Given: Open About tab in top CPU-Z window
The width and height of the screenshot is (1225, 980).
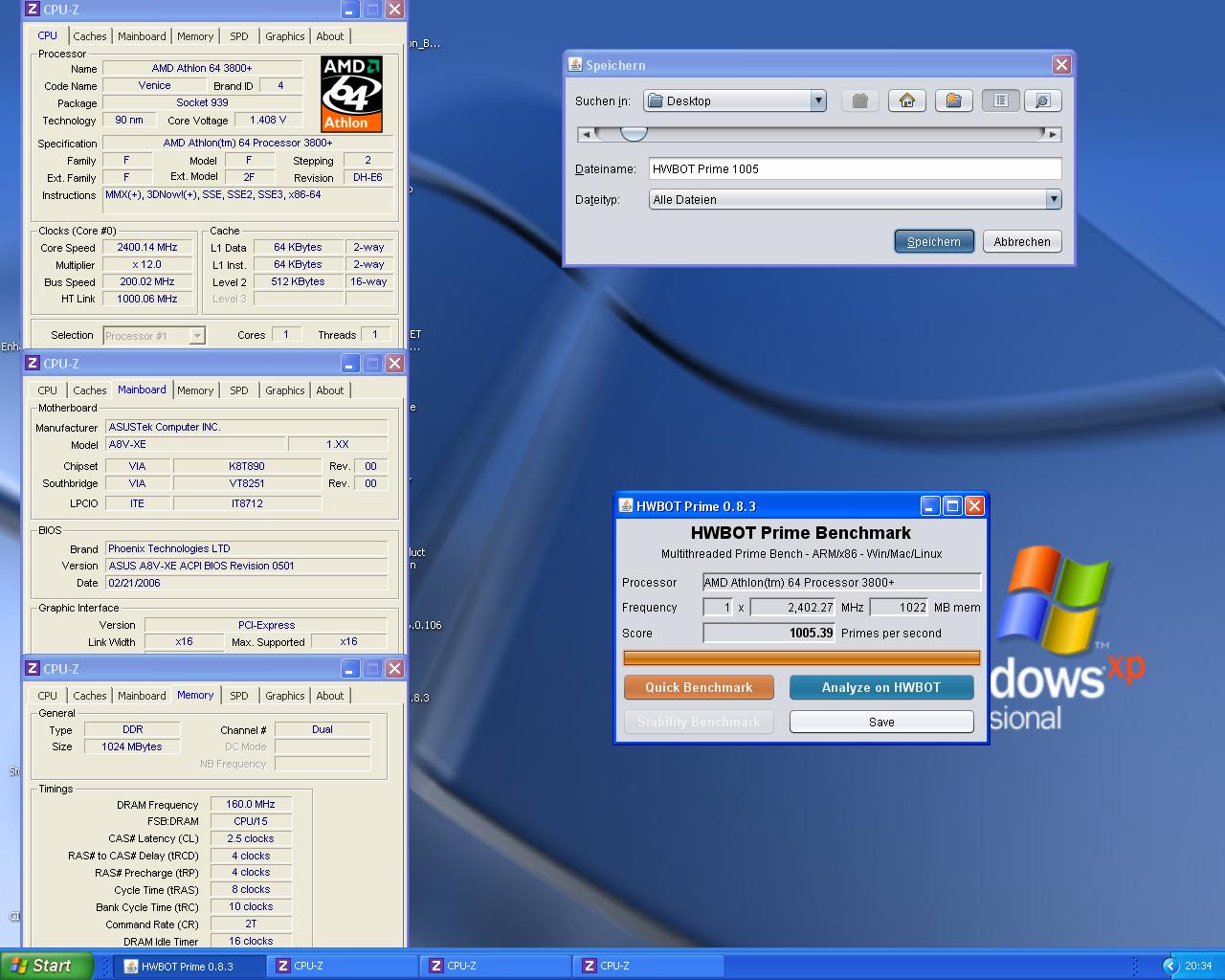Looking at the screenshot, I should pos(330,36).
